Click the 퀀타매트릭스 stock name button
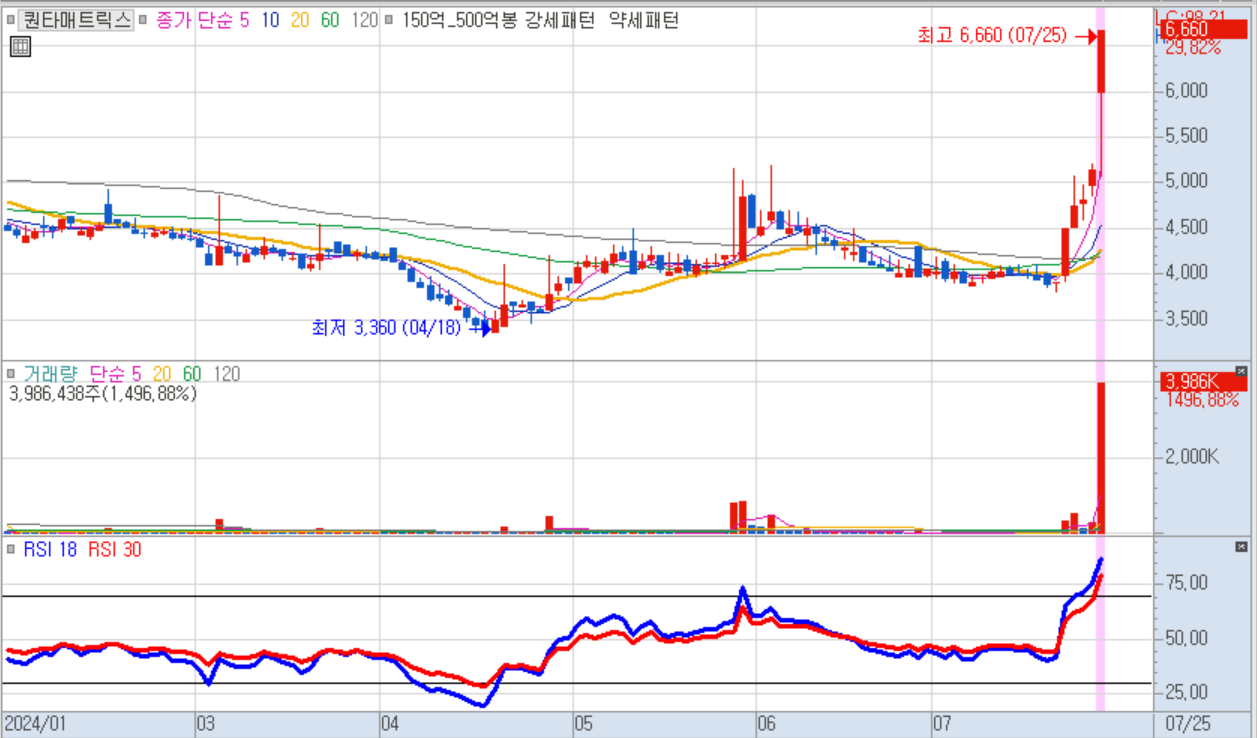 coord(76,20)
